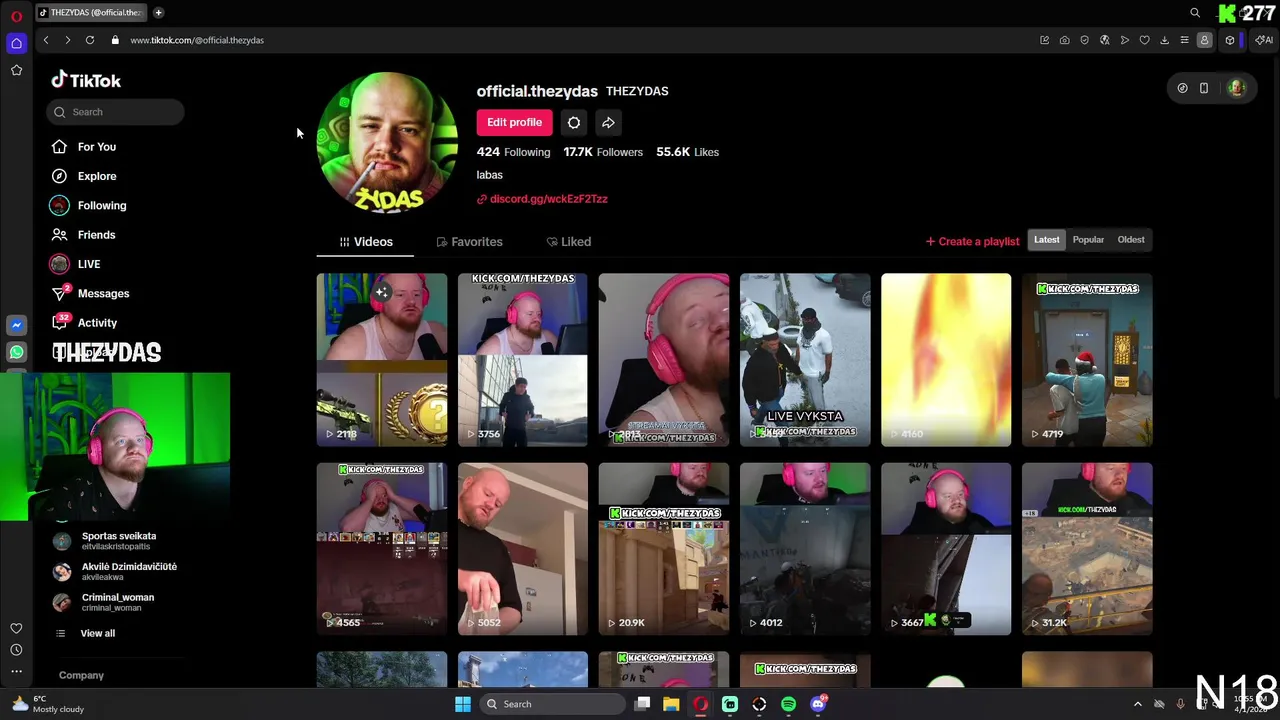
Task: Switch to the Favorites tab
Action: point(469,242)
